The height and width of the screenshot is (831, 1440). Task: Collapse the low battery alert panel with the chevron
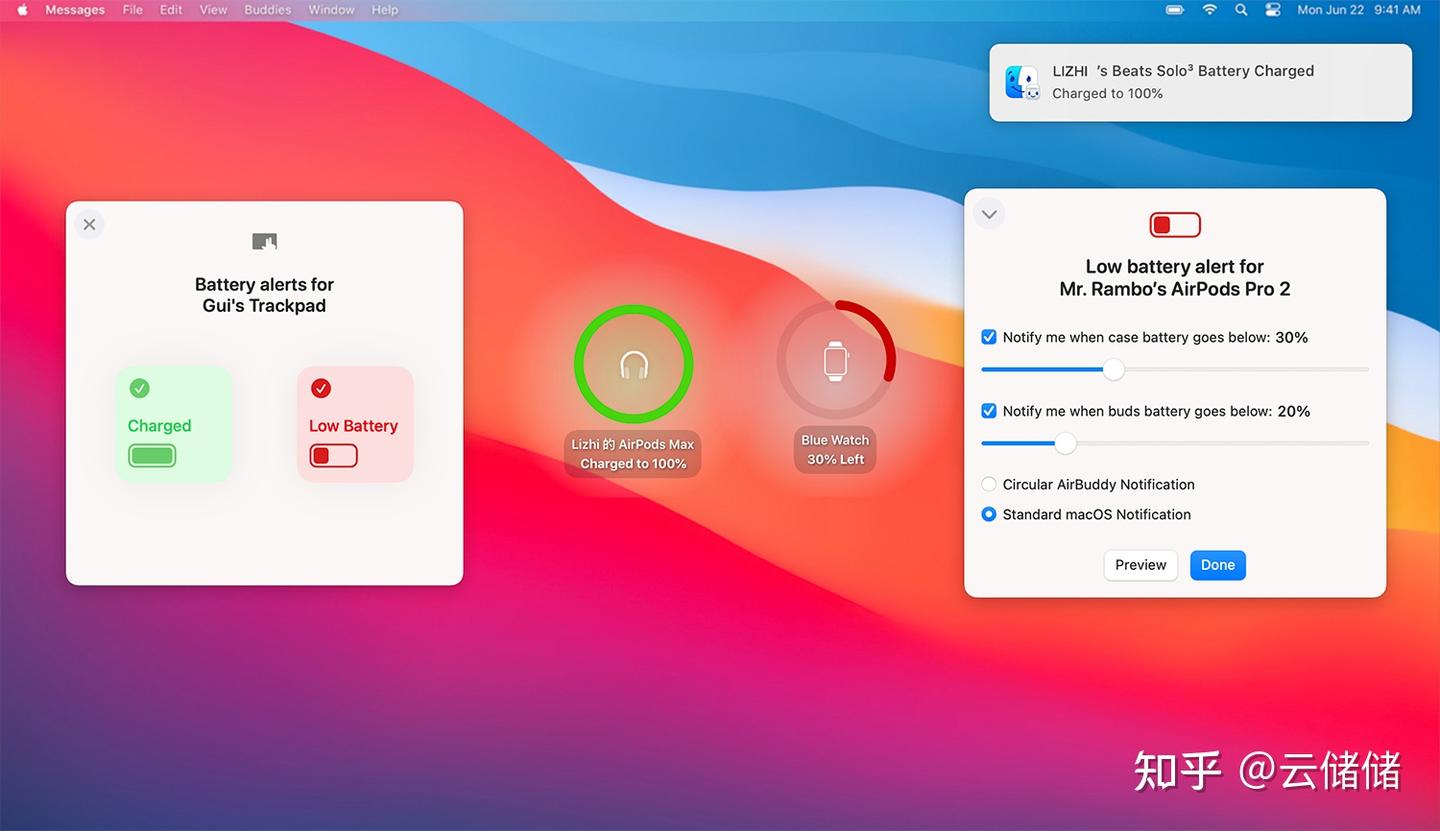point(989,213)
